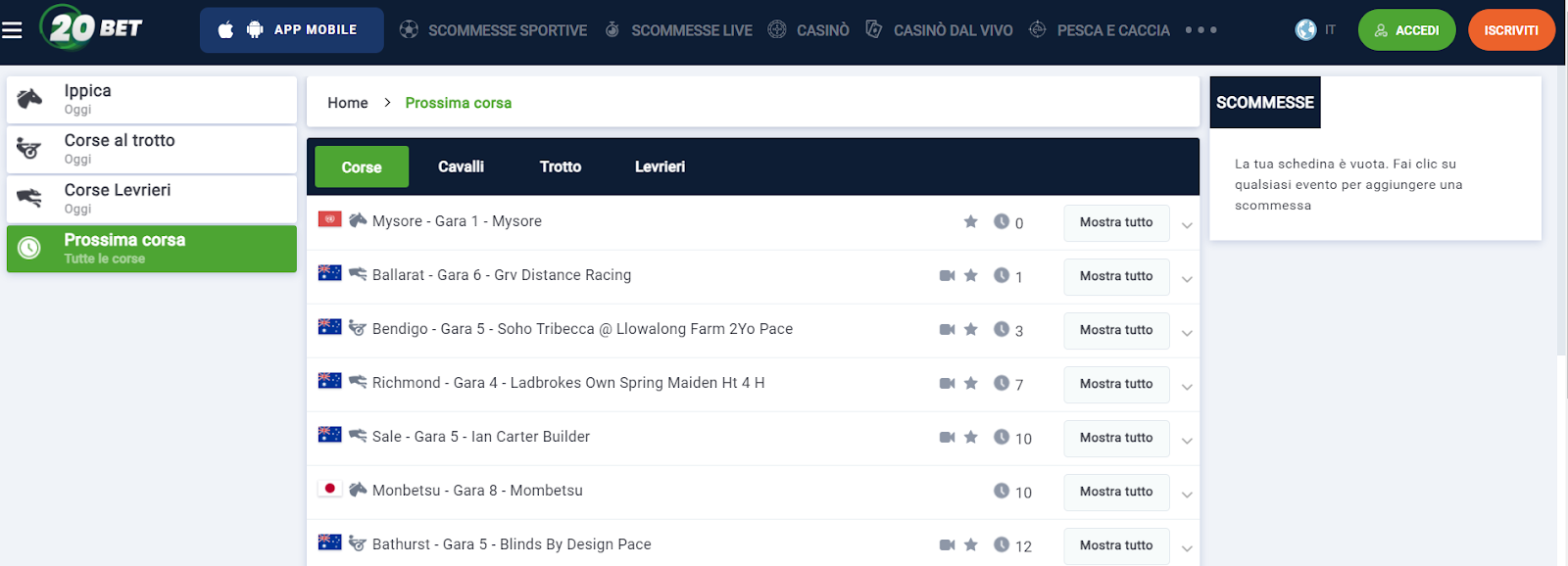Open Scommesse Sportive section
Image resolution: width=1568 pixels, height=566 pixels.
coord(493,30)
